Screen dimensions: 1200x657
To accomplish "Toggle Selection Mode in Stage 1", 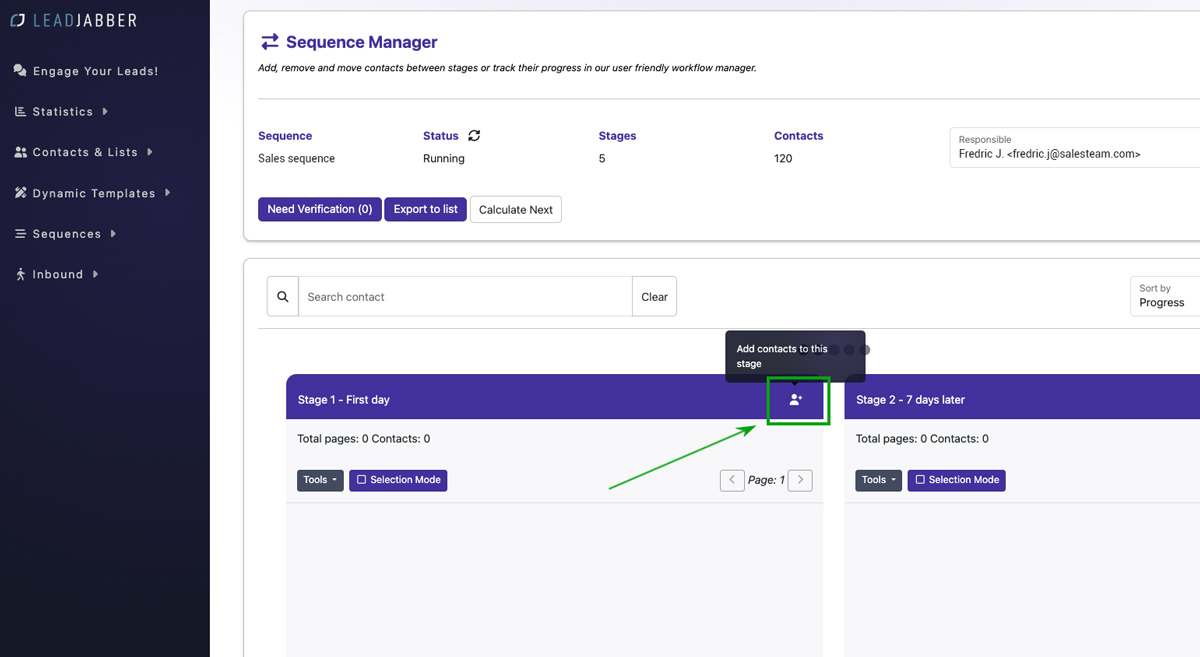I will (x=398, y=480).
